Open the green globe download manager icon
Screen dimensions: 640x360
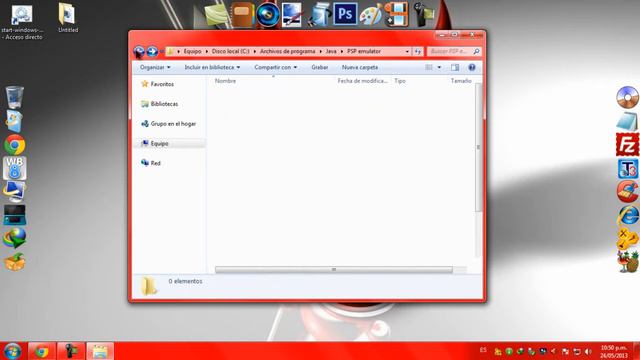[x=15, y=238]
